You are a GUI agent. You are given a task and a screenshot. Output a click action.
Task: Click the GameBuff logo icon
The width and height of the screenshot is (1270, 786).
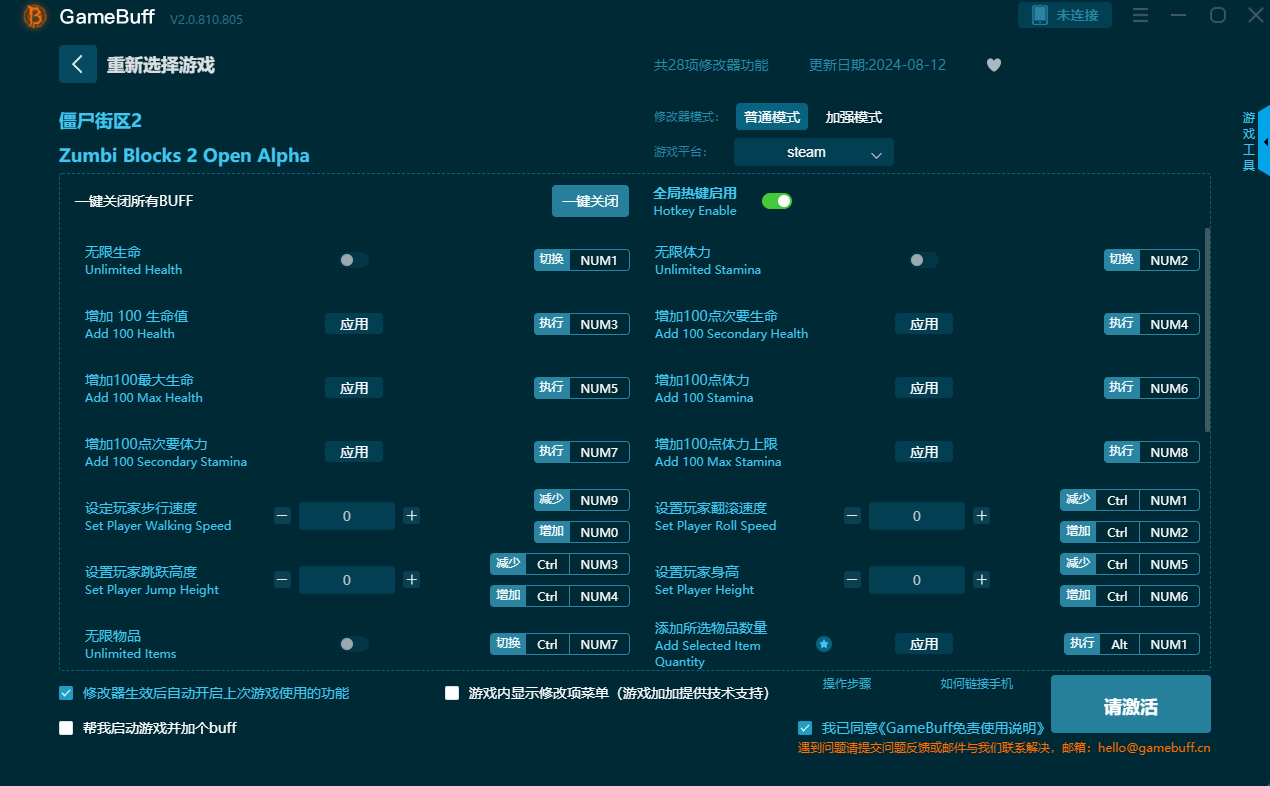pos(35,16)
